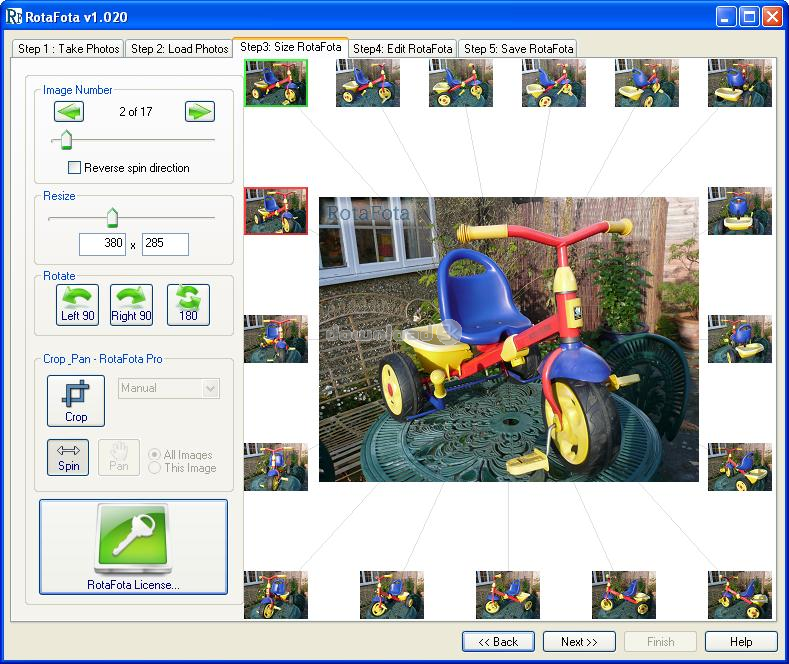Select the third thumbnail down left column
Screen dimensions: 789x664
pos(276,339)
